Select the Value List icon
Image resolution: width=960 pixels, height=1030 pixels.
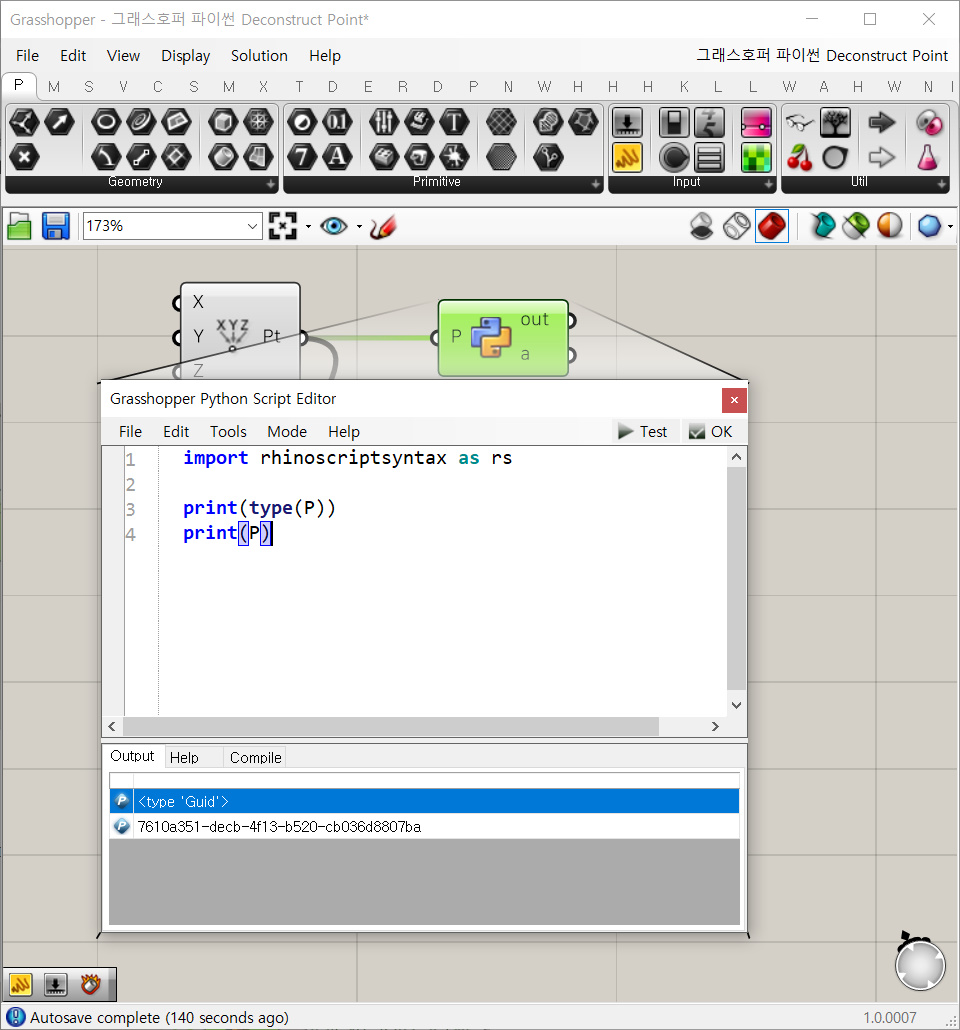(x=710, y=158)
